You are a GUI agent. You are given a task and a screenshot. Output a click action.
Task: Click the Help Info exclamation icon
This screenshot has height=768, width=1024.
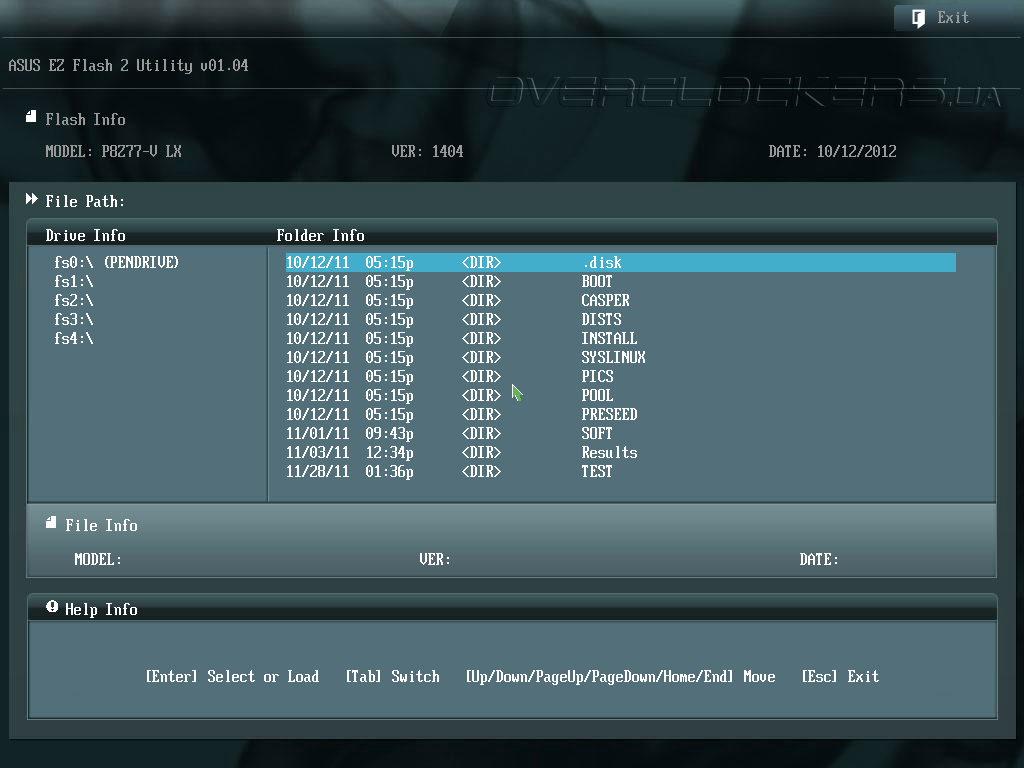click(x=52, y=607)
